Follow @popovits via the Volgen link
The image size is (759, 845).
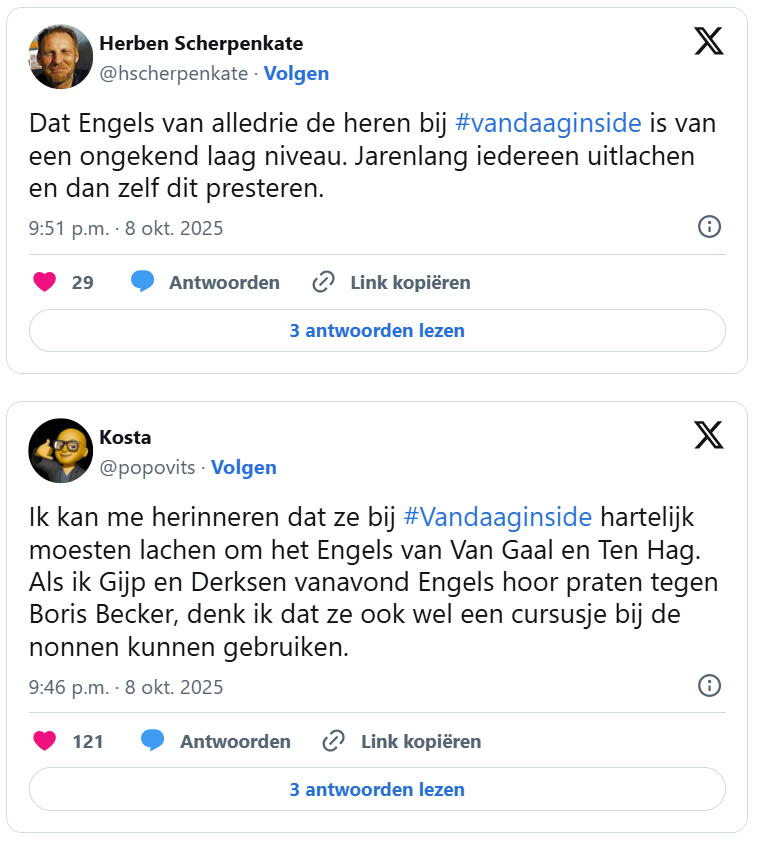point(244,467)
